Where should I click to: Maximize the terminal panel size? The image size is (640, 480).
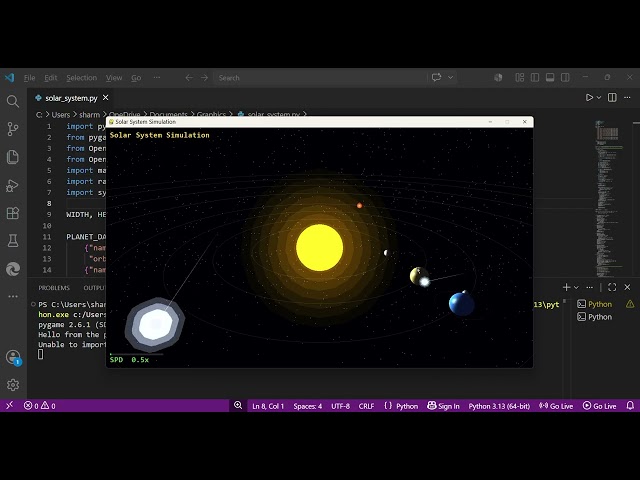(x=612, y=287)
